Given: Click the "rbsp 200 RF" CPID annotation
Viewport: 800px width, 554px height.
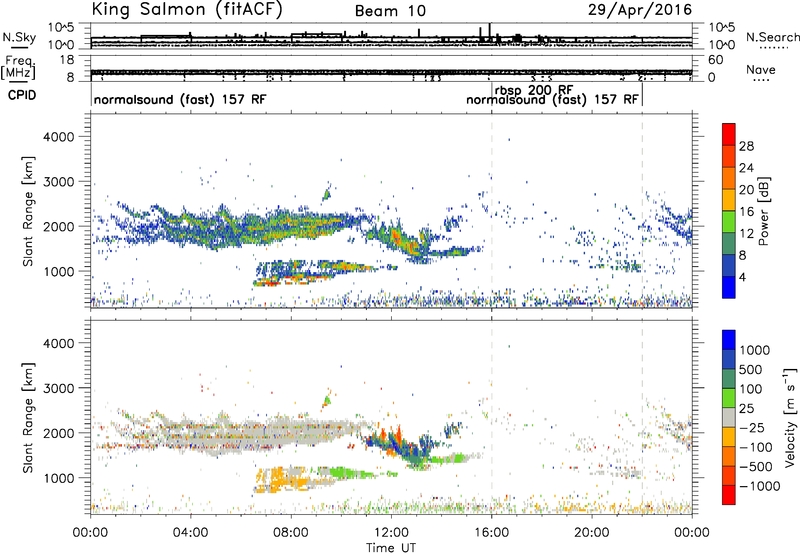Looking at the screenshot, I should pos(534,90).
